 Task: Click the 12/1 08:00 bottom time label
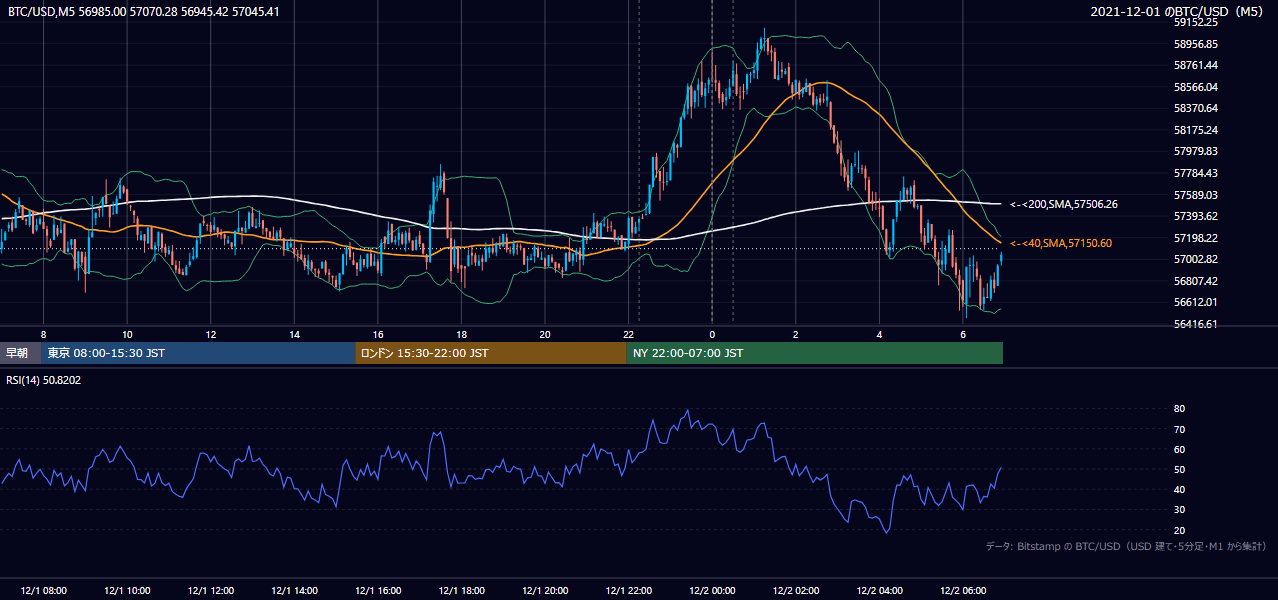43,591
